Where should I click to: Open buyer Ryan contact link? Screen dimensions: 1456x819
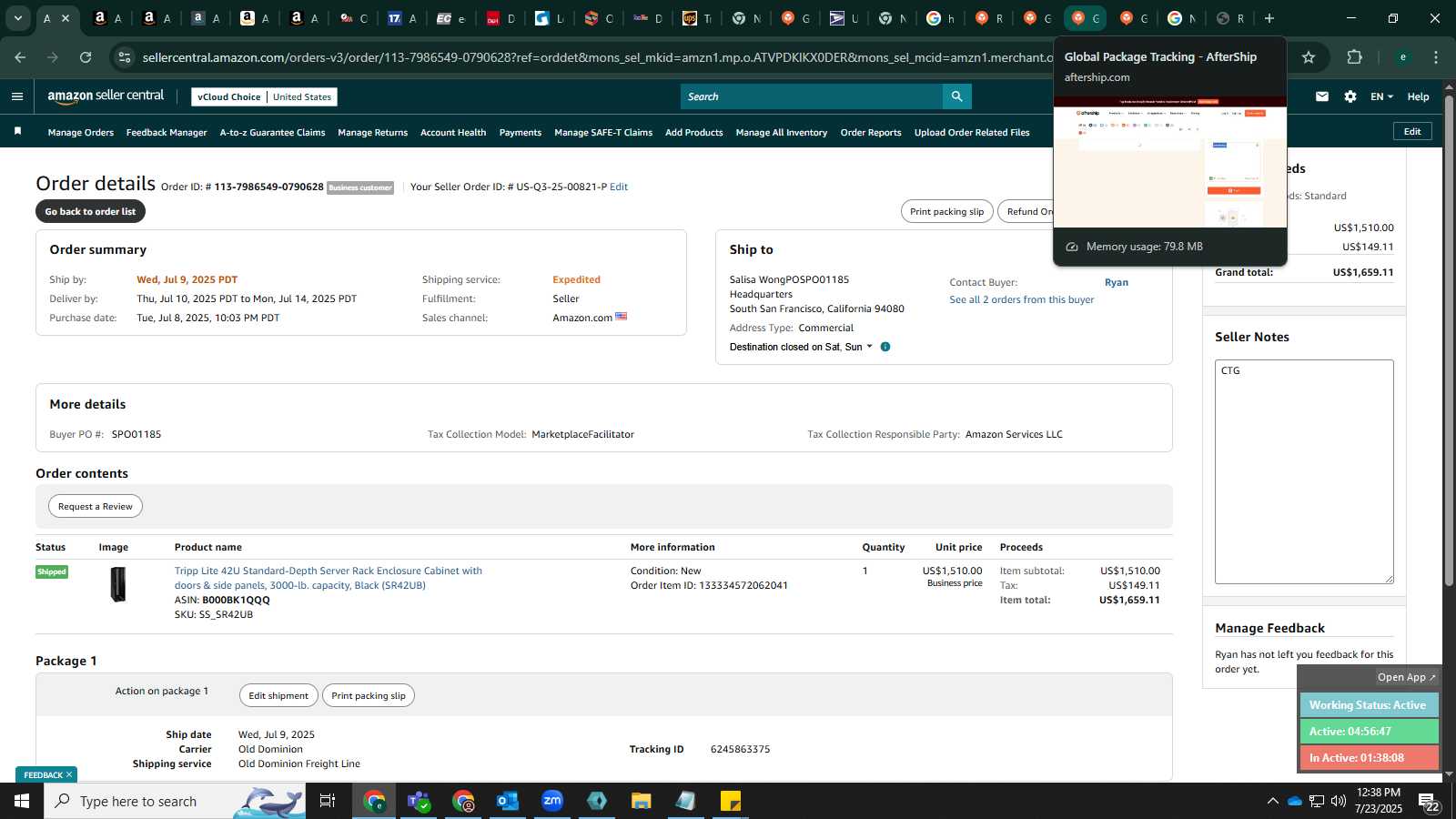[1117, 282]
